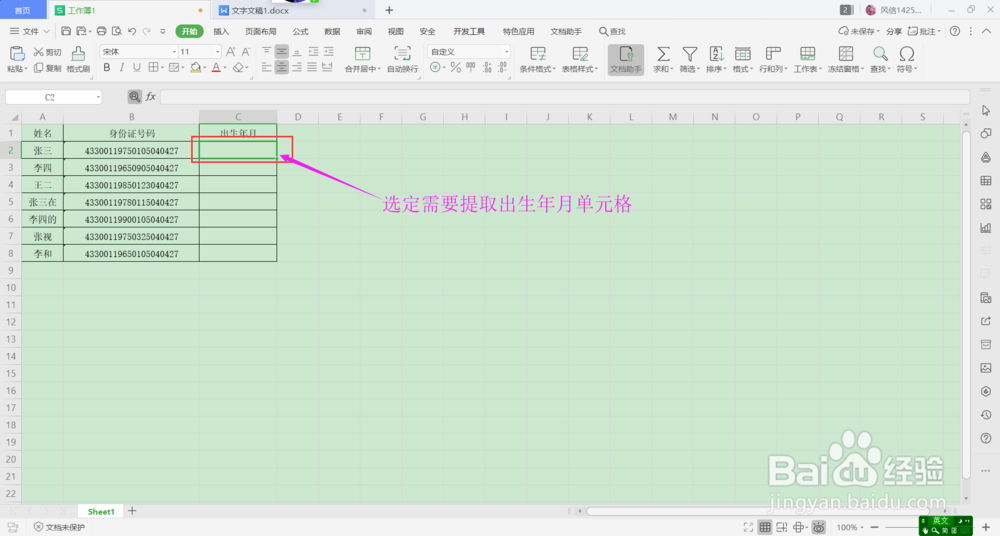Screen dimensions: 1000x536
Task: Click the unsaved (未保存) cloud button
Action: coord(858,31)
